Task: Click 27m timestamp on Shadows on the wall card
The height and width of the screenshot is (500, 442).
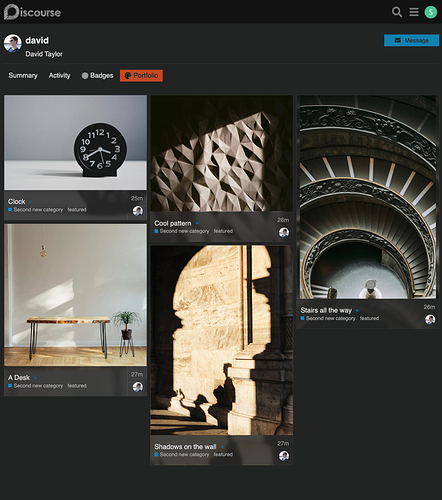Action: point(283,443)
